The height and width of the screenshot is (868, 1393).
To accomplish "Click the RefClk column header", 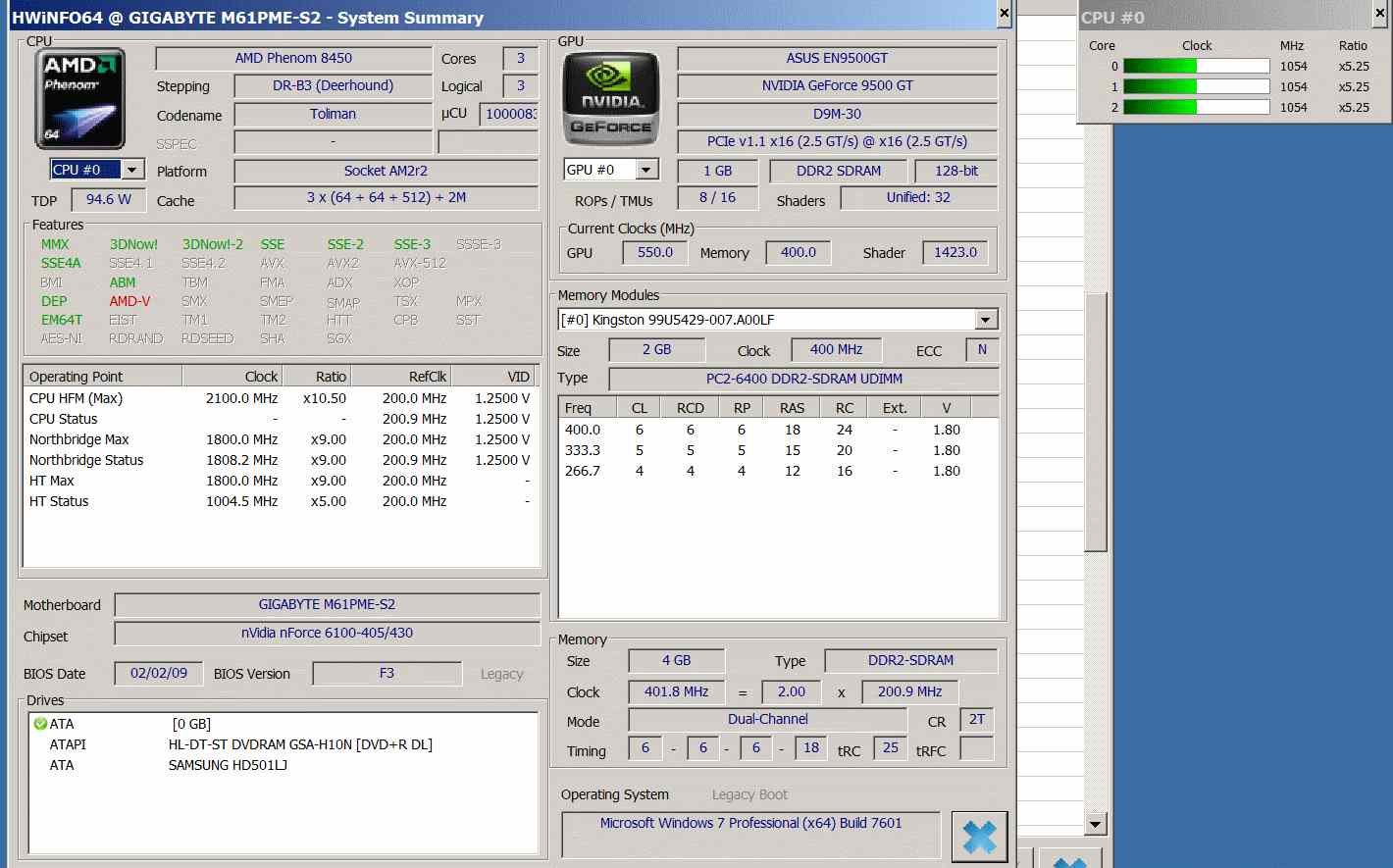I will (x=401, y=377).
